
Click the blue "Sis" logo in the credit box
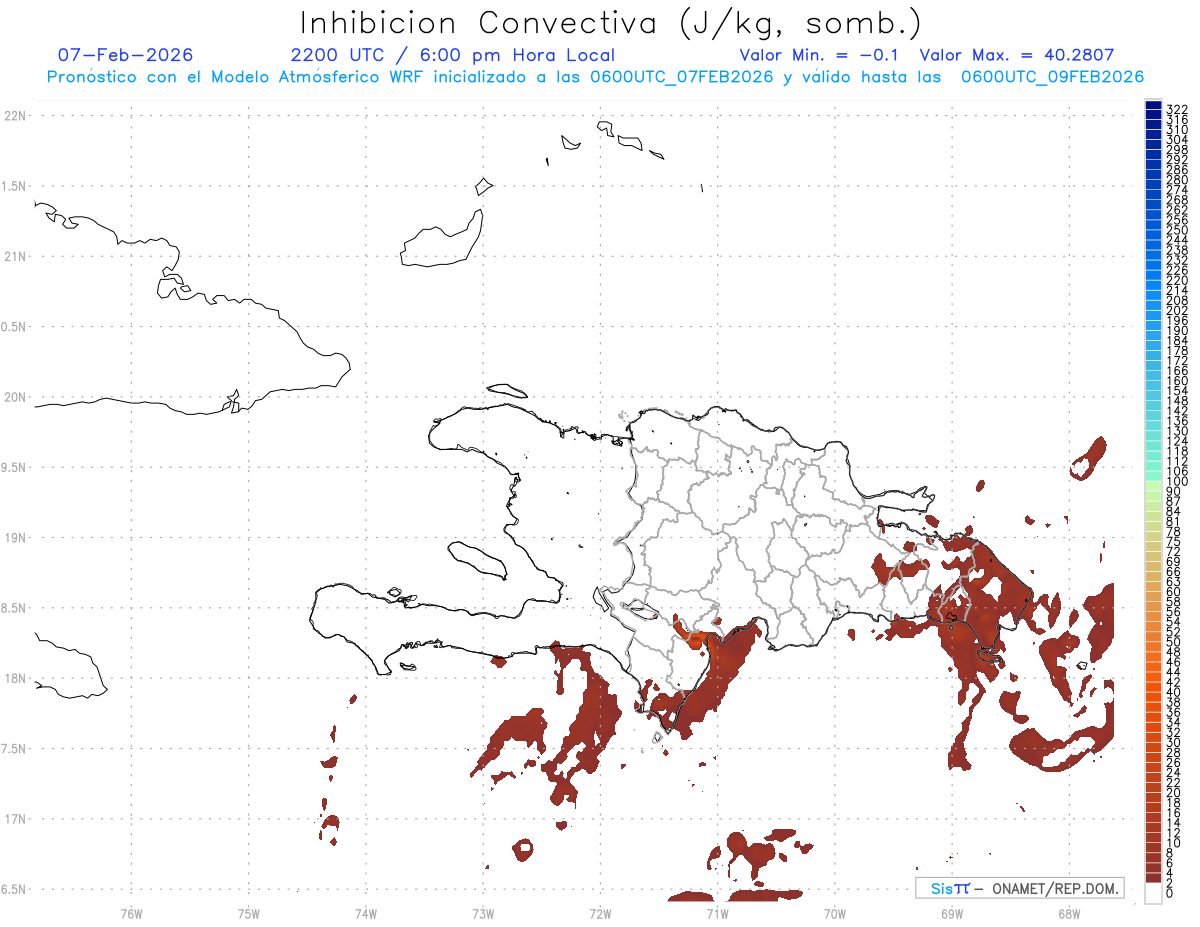(x=942, y=888)
